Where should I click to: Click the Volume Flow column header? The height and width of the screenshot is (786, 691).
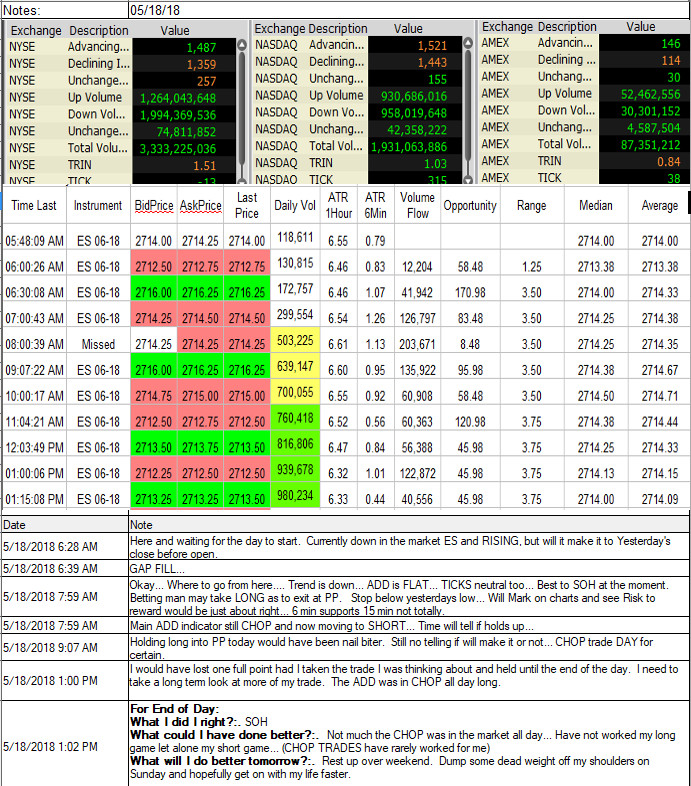(x=418, y=206)
